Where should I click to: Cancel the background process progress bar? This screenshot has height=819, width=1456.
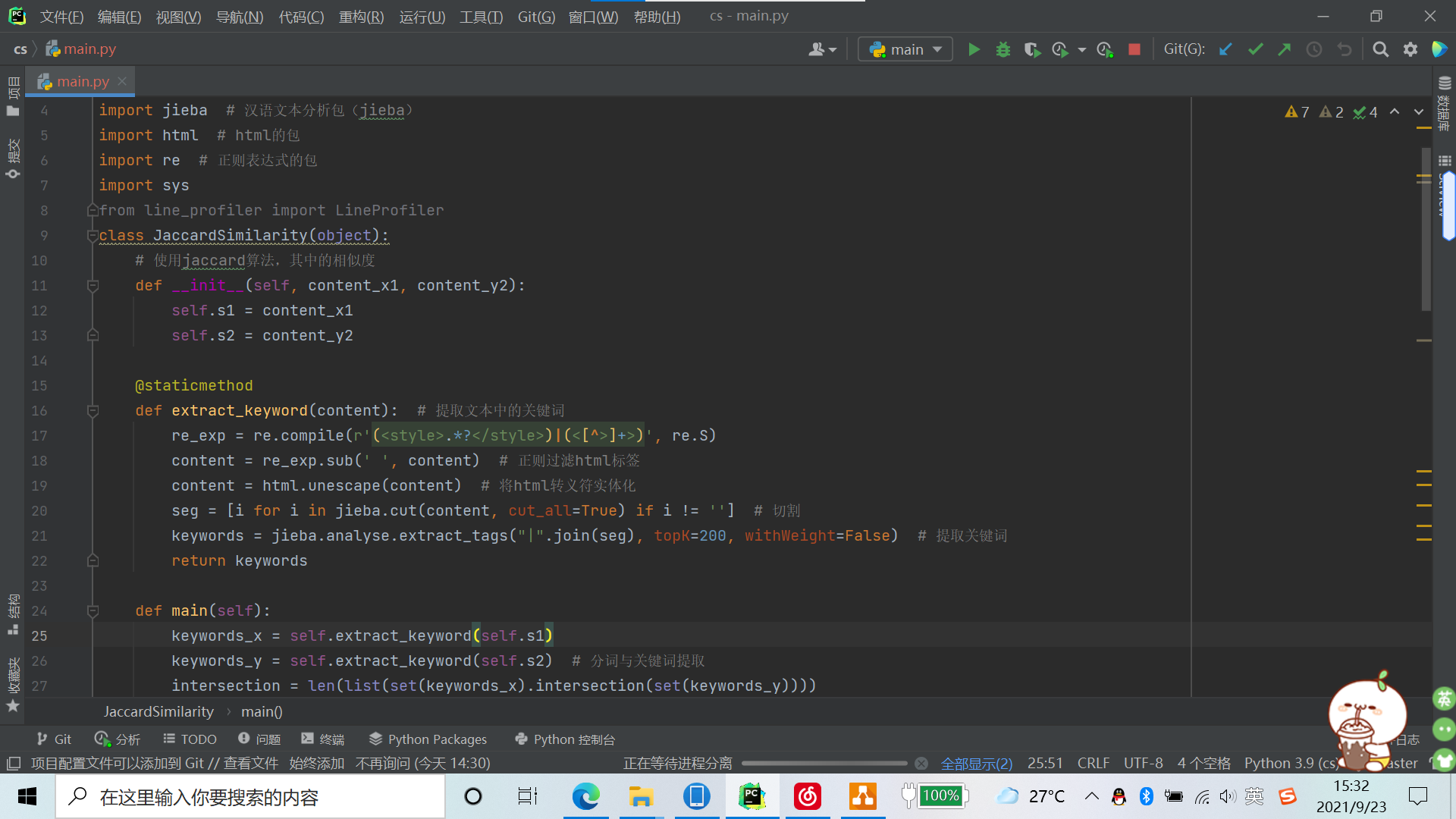click(921, 764)
